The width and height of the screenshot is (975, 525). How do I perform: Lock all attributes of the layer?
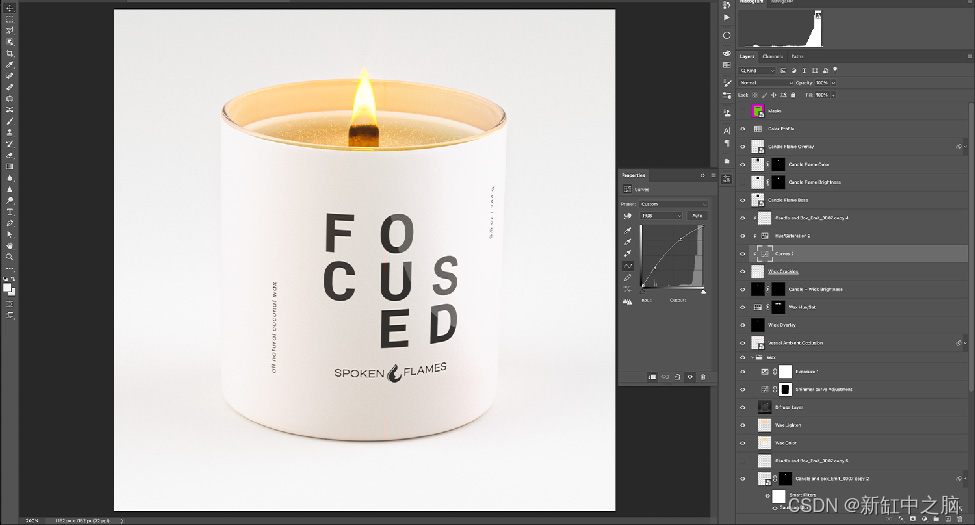point(793,95)
